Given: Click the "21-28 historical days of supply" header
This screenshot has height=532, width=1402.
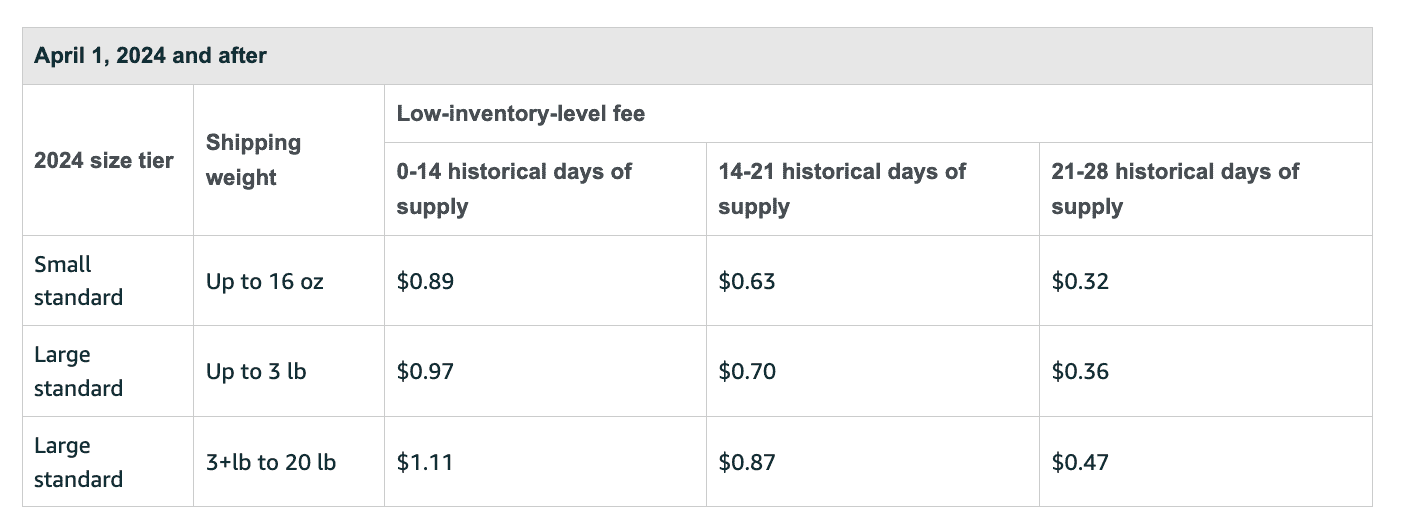Looking at the screenshot, I should 1175,189.
